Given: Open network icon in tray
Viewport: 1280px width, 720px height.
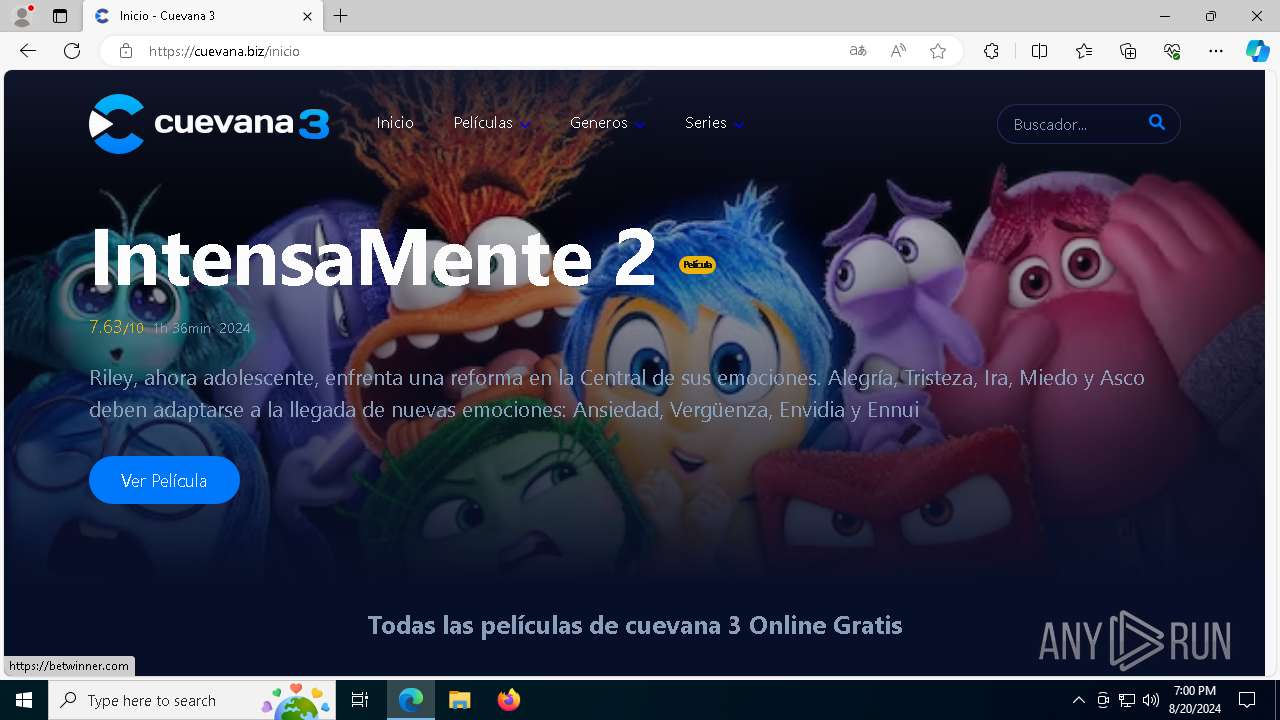Looking at the screenshot, I should (x=1127, y=700).
